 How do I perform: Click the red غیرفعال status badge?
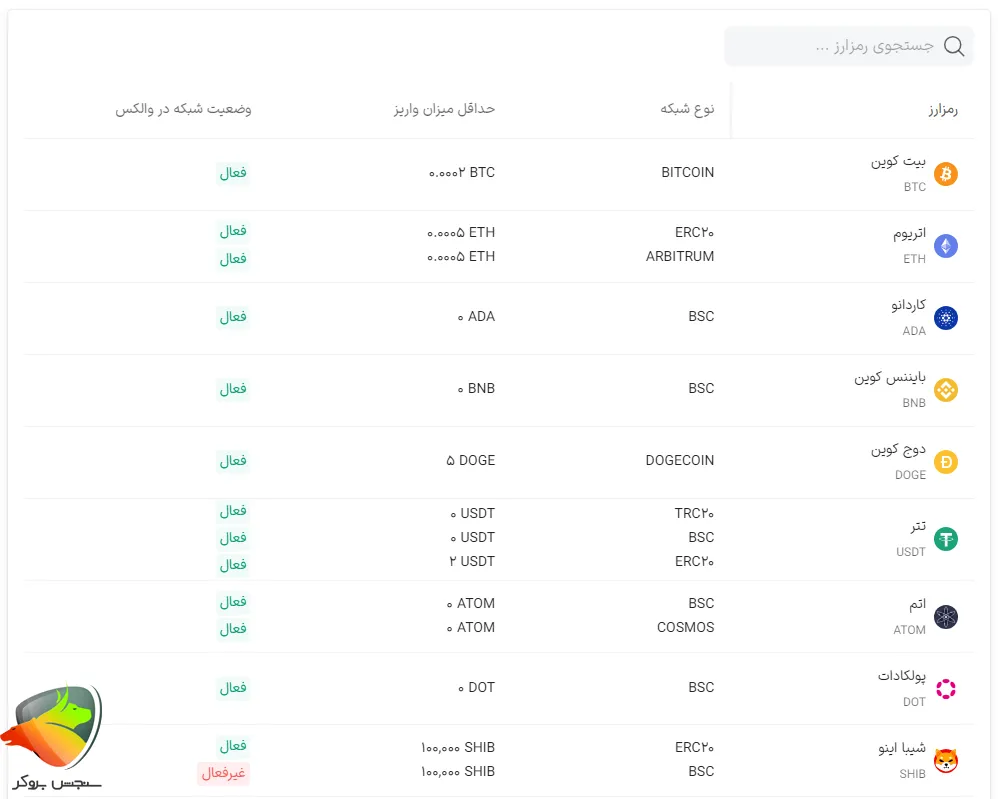(x=223, y=773)
